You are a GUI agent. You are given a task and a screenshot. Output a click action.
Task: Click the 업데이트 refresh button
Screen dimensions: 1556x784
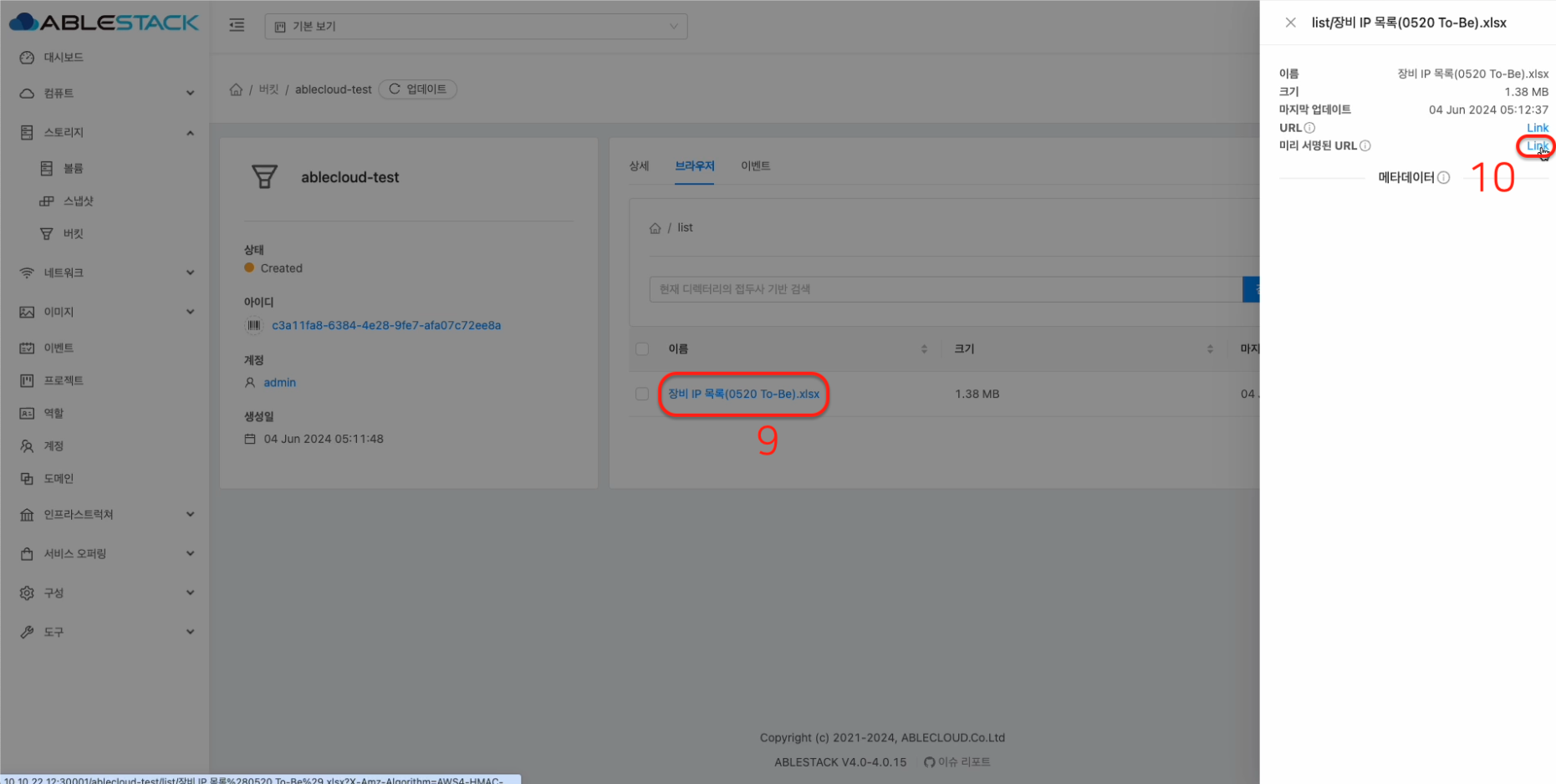418,89
